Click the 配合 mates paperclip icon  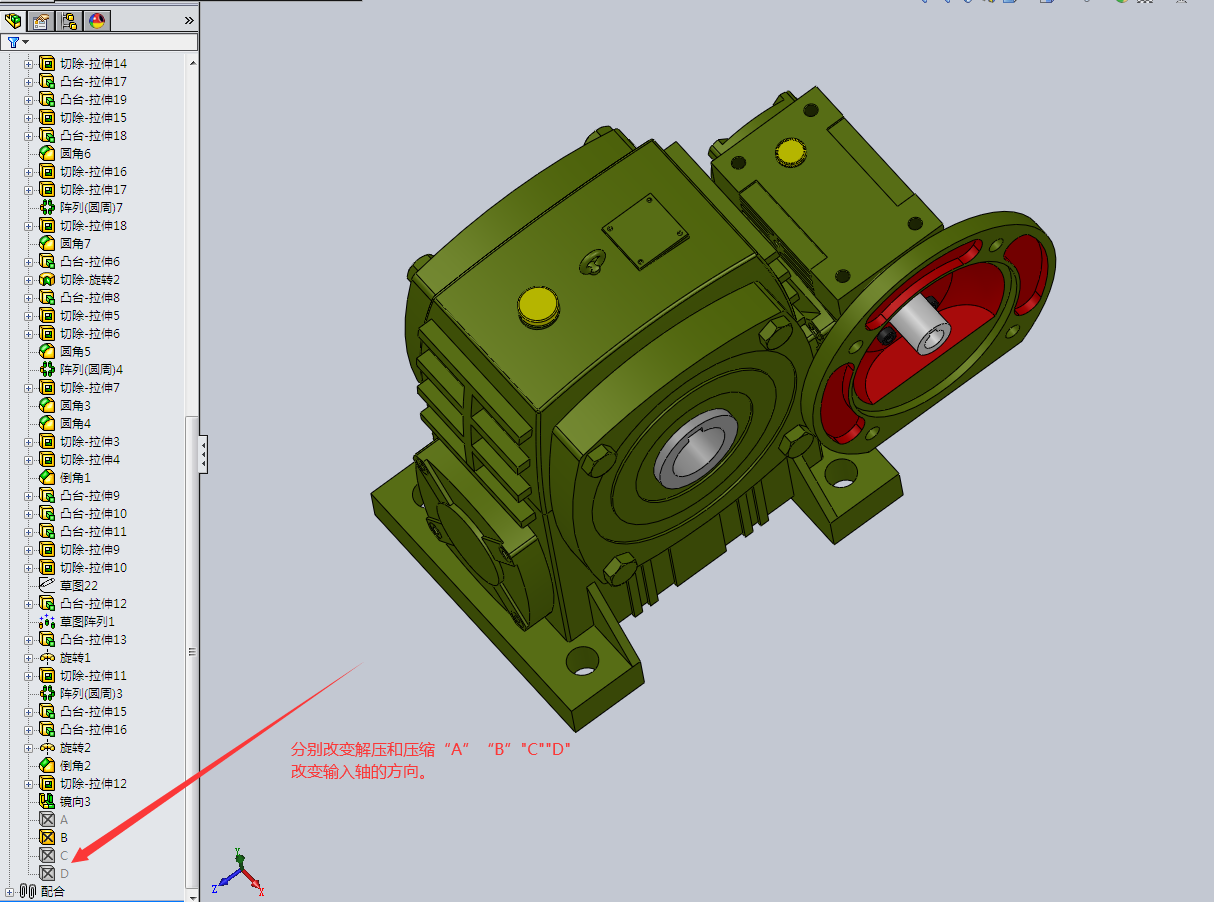(28, 891)
